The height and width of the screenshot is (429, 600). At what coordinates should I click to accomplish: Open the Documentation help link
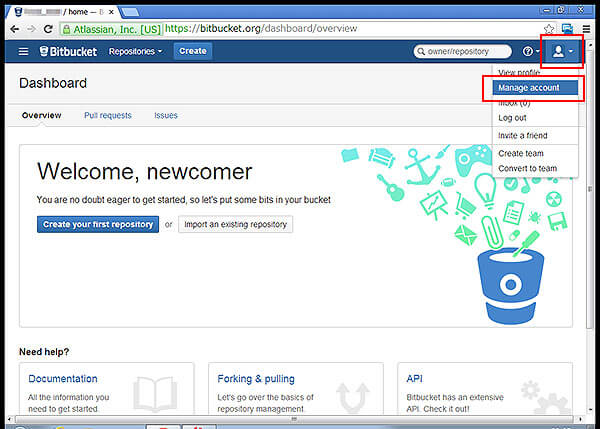tap(63, 378)
